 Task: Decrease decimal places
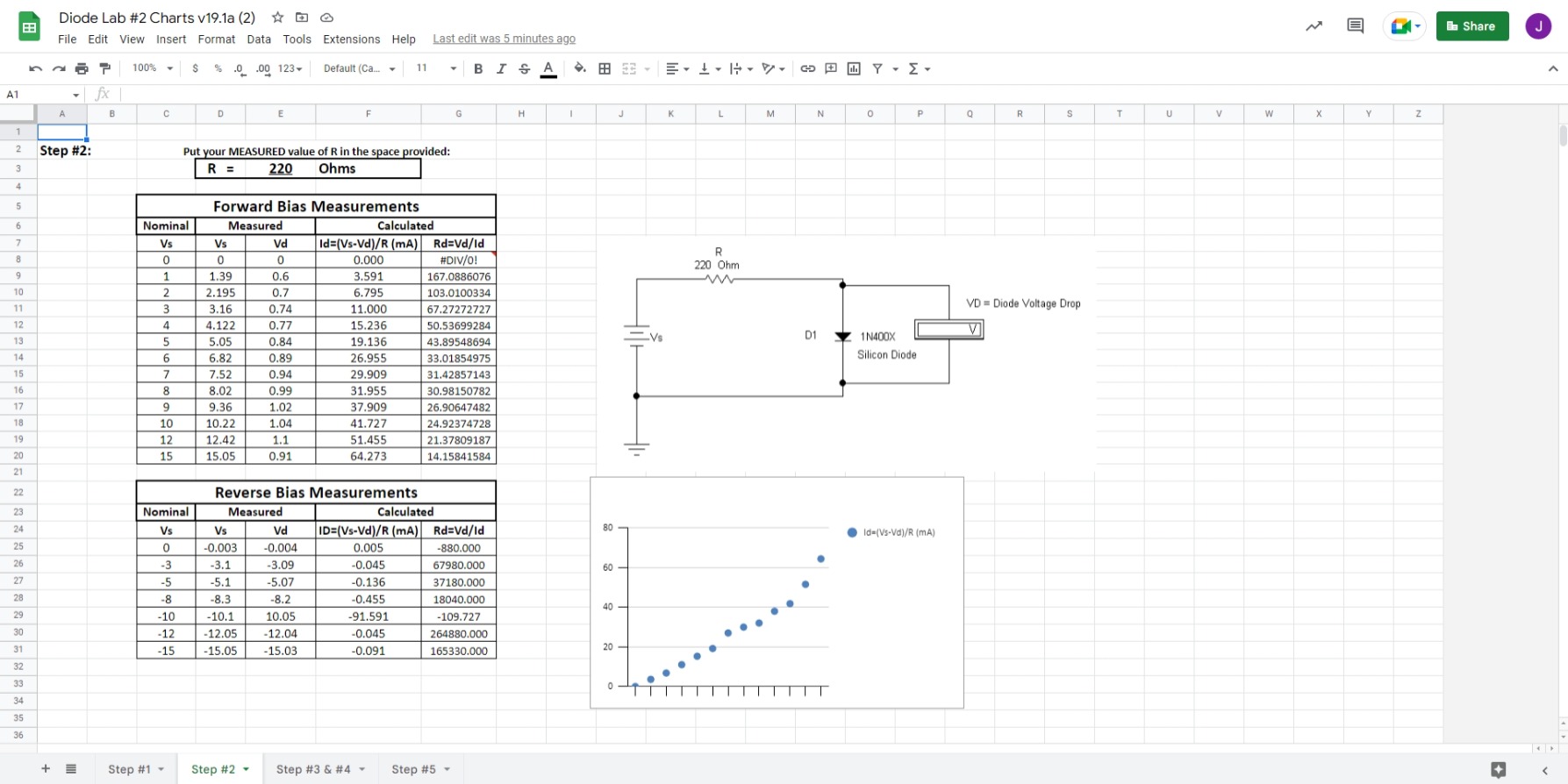coord(240,68)
